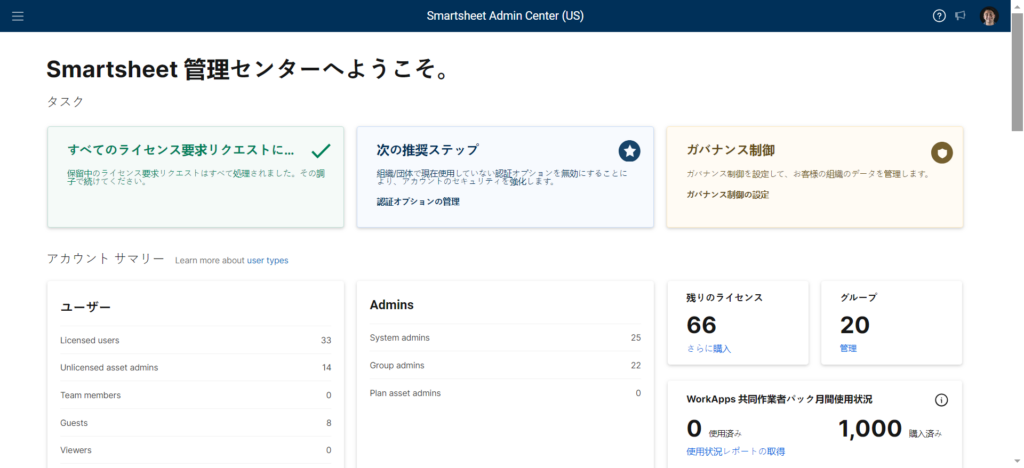Click the 0 使用済み value
This screenshot has height=468, width=1024.
tap(694, 428)
